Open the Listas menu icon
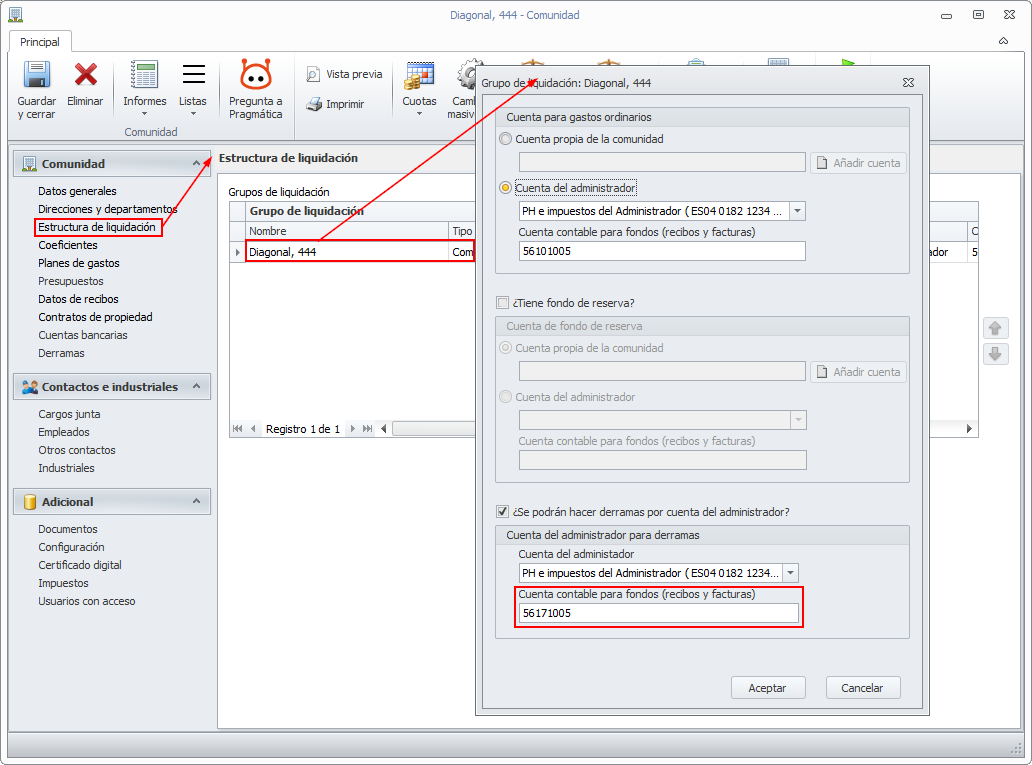This screenshot has width=1032, height=765. click(x=194, y=74)
